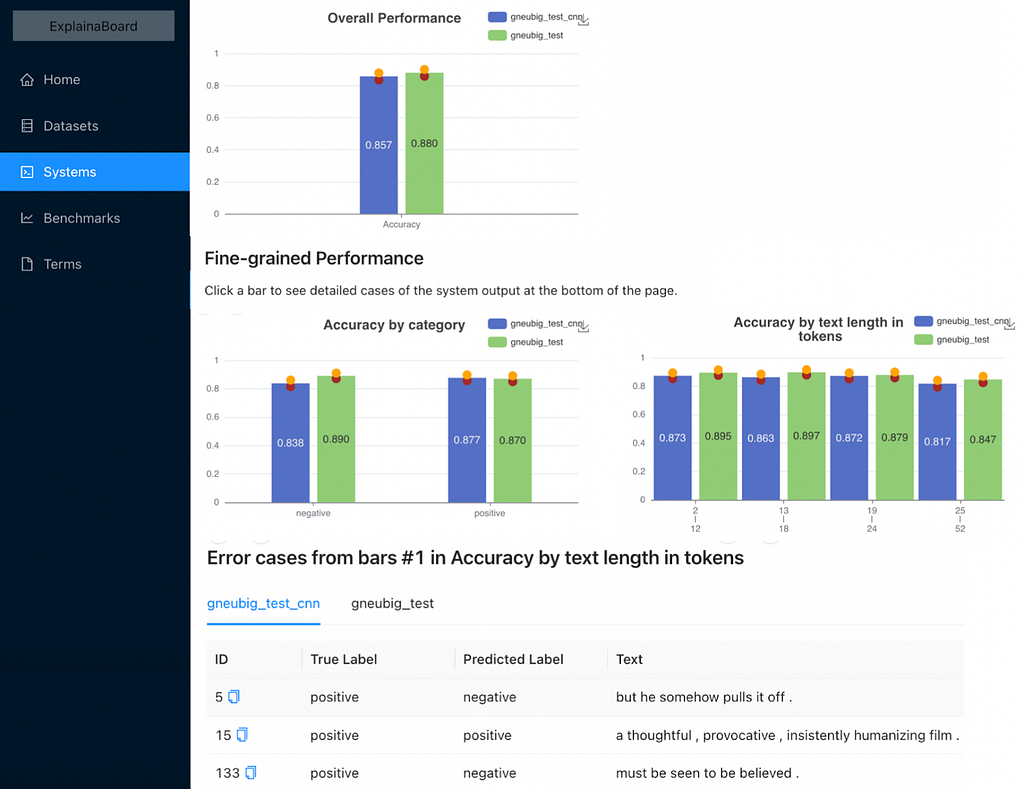Copy ID icon for row 133
Viewport: 1024px width, 789px height.
point(251,772)
